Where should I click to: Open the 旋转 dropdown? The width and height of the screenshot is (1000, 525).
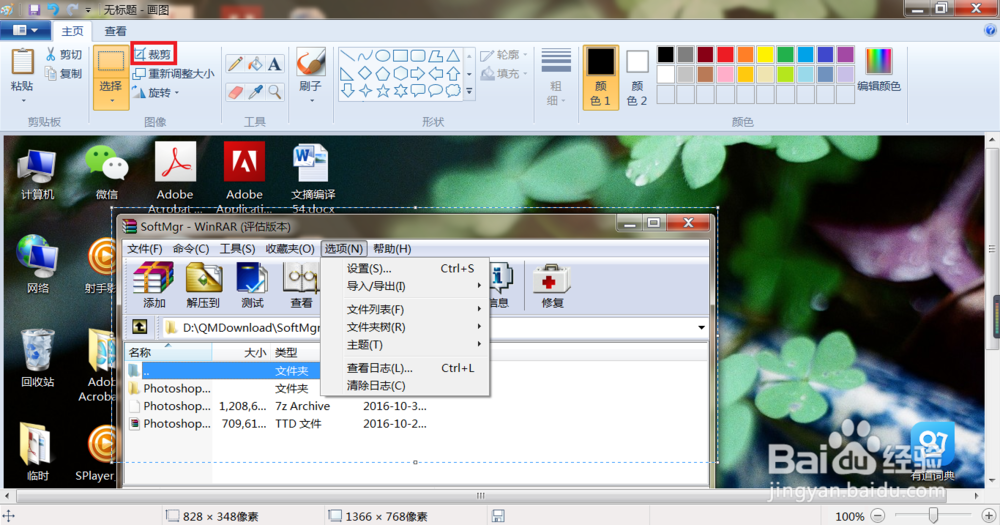point(156,92)
